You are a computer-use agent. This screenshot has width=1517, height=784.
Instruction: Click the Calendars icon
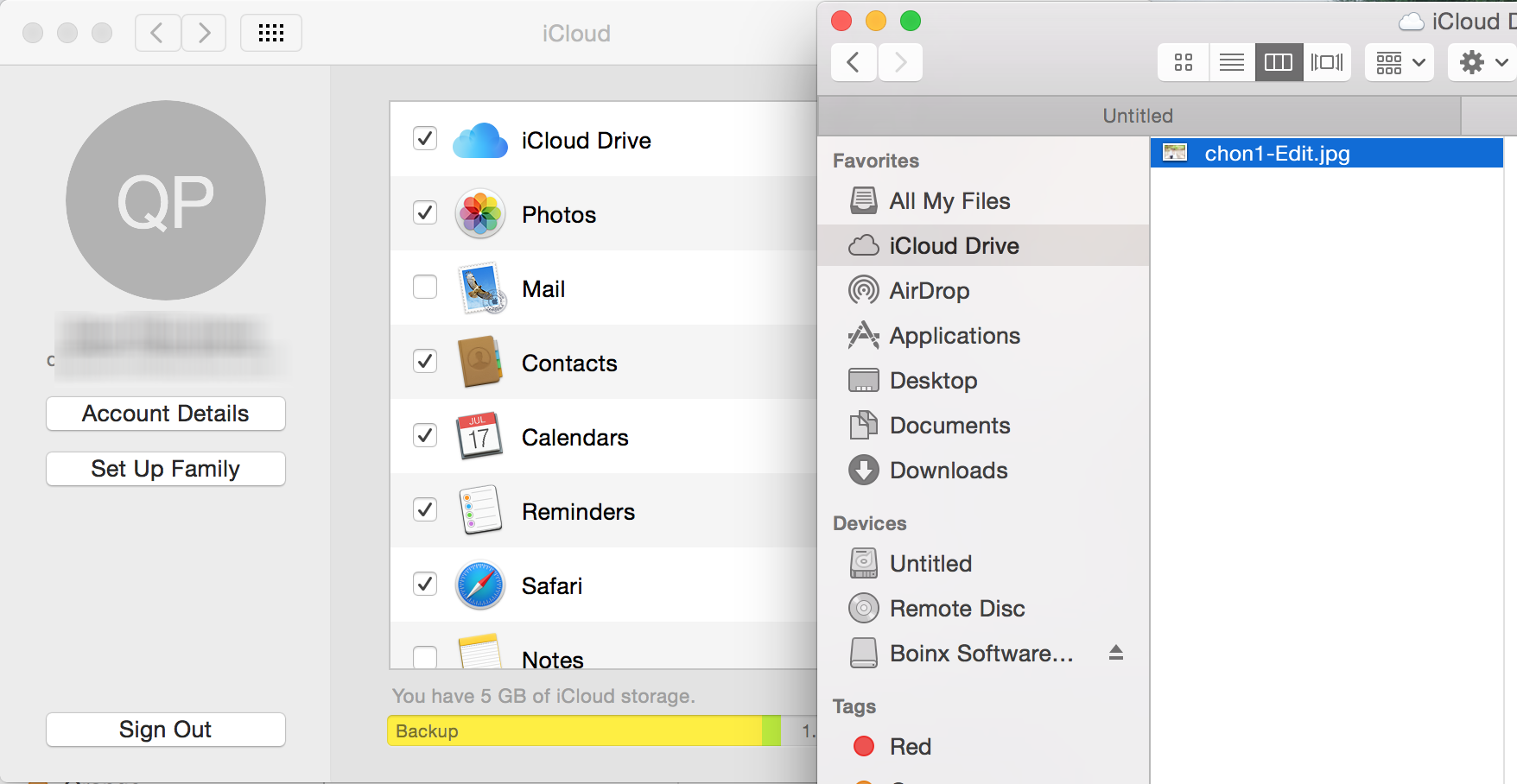(x=479, y=436)
